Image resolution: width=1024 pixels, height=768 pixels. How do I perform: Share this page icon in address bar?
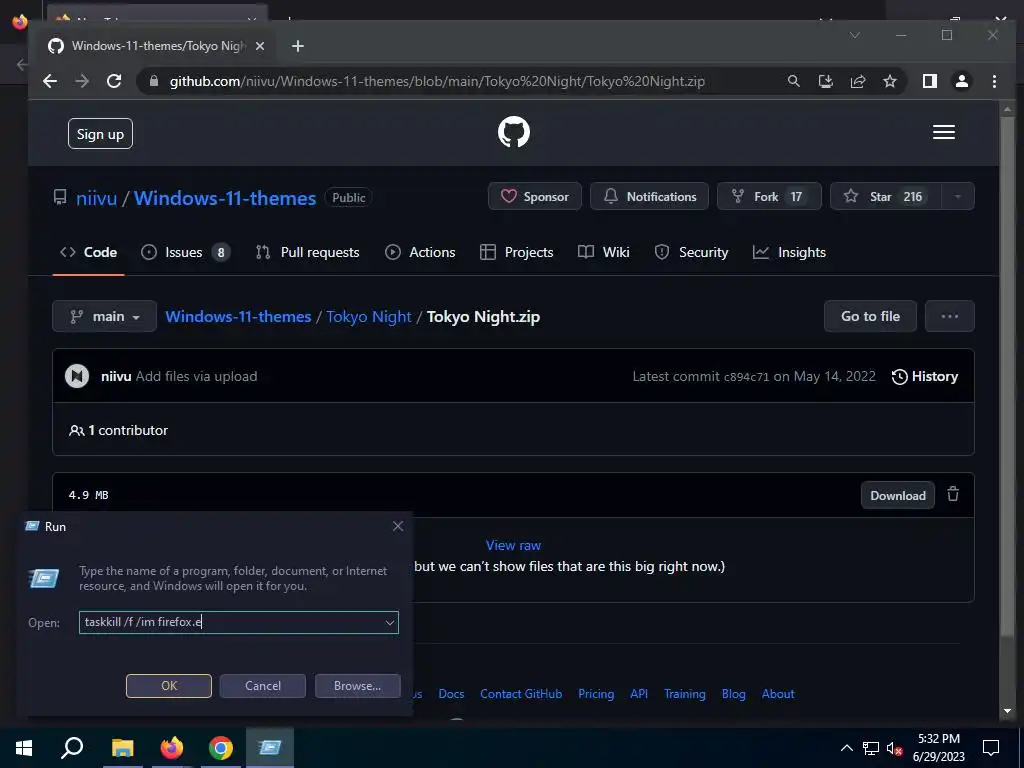pyautogui.click(x=857, y=81)
